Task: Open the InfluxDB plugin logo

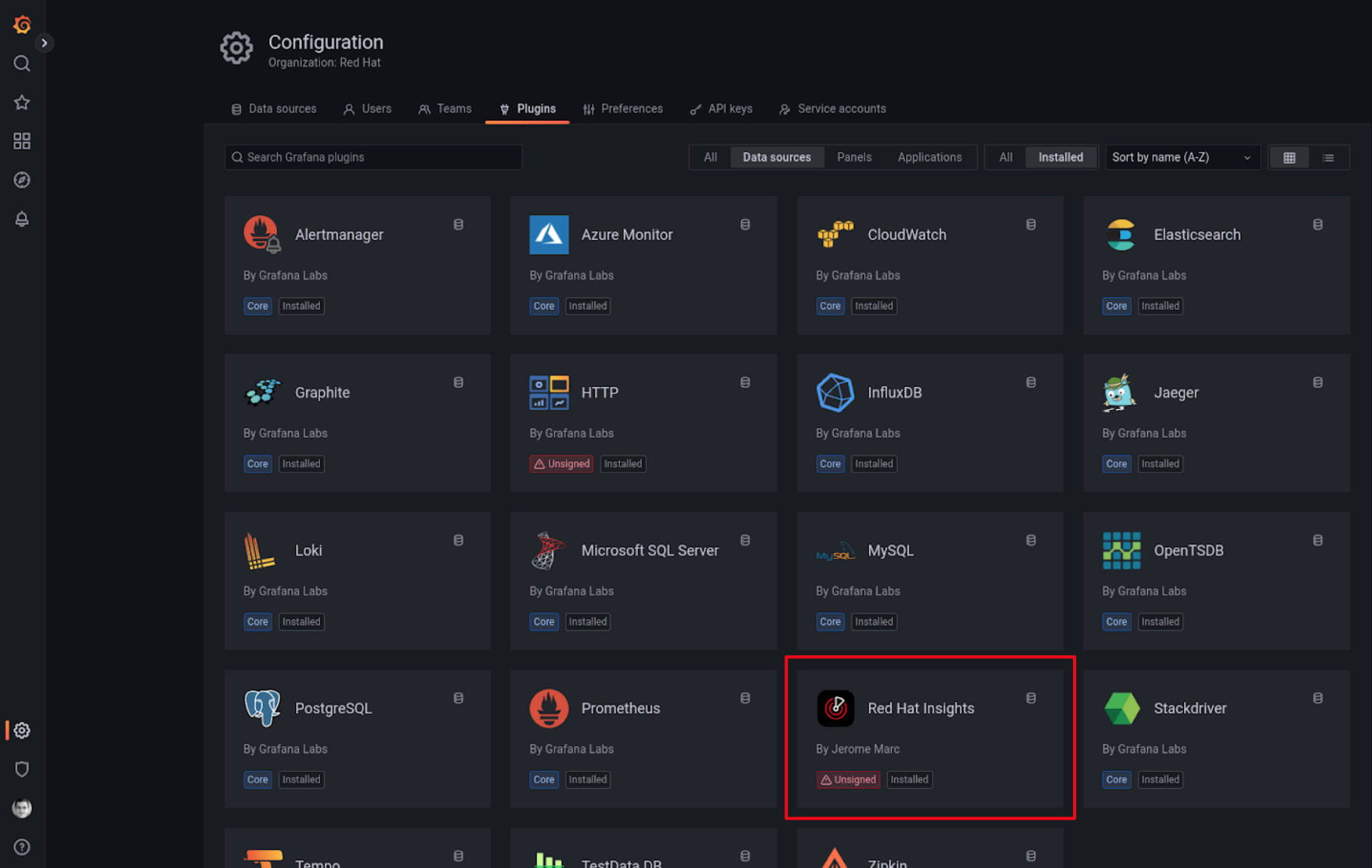Action: [835, 392]
